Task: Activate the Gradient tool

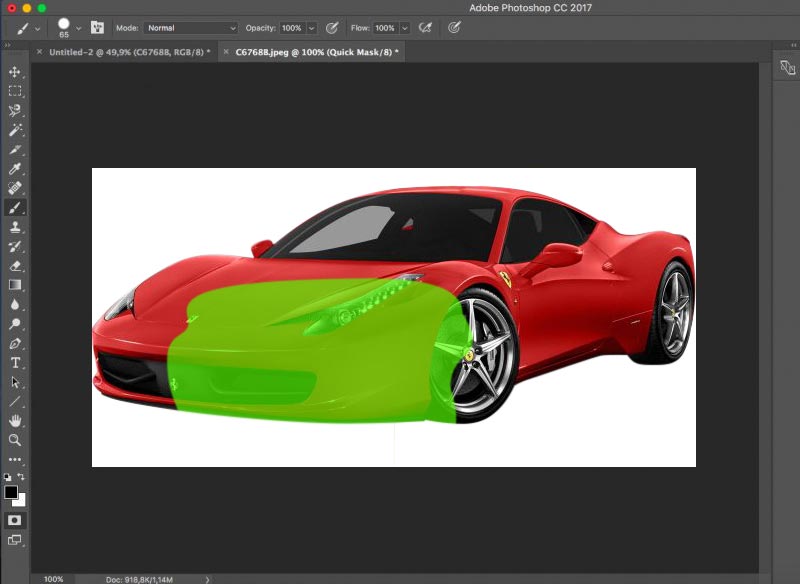Action: click(15, 285)
